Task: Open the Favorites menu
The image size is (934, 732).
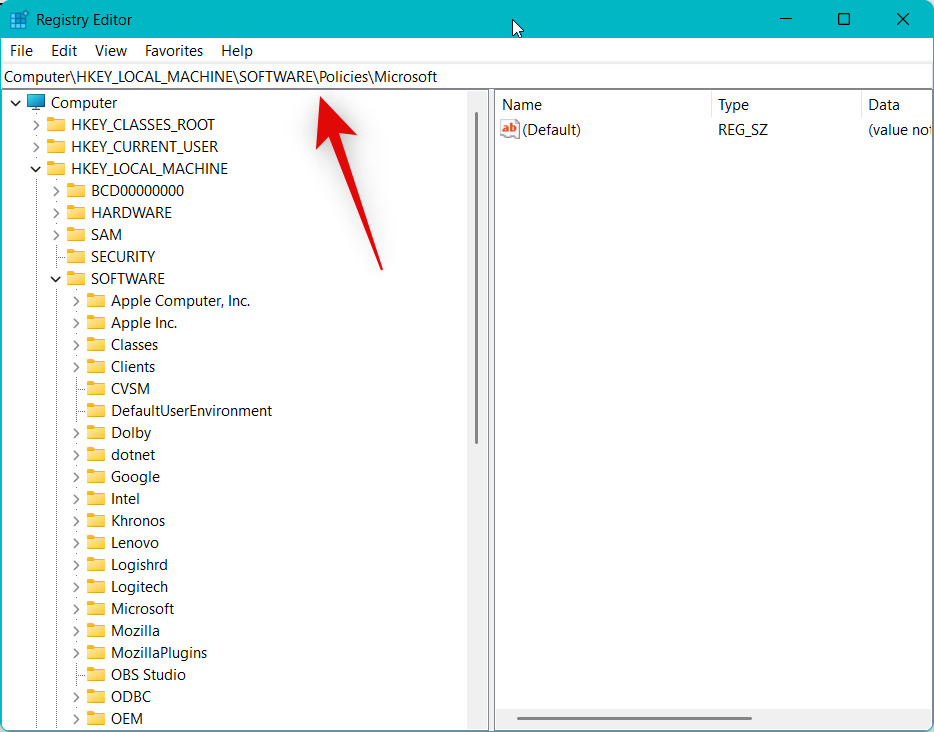Action: click(x=173, y=50)
